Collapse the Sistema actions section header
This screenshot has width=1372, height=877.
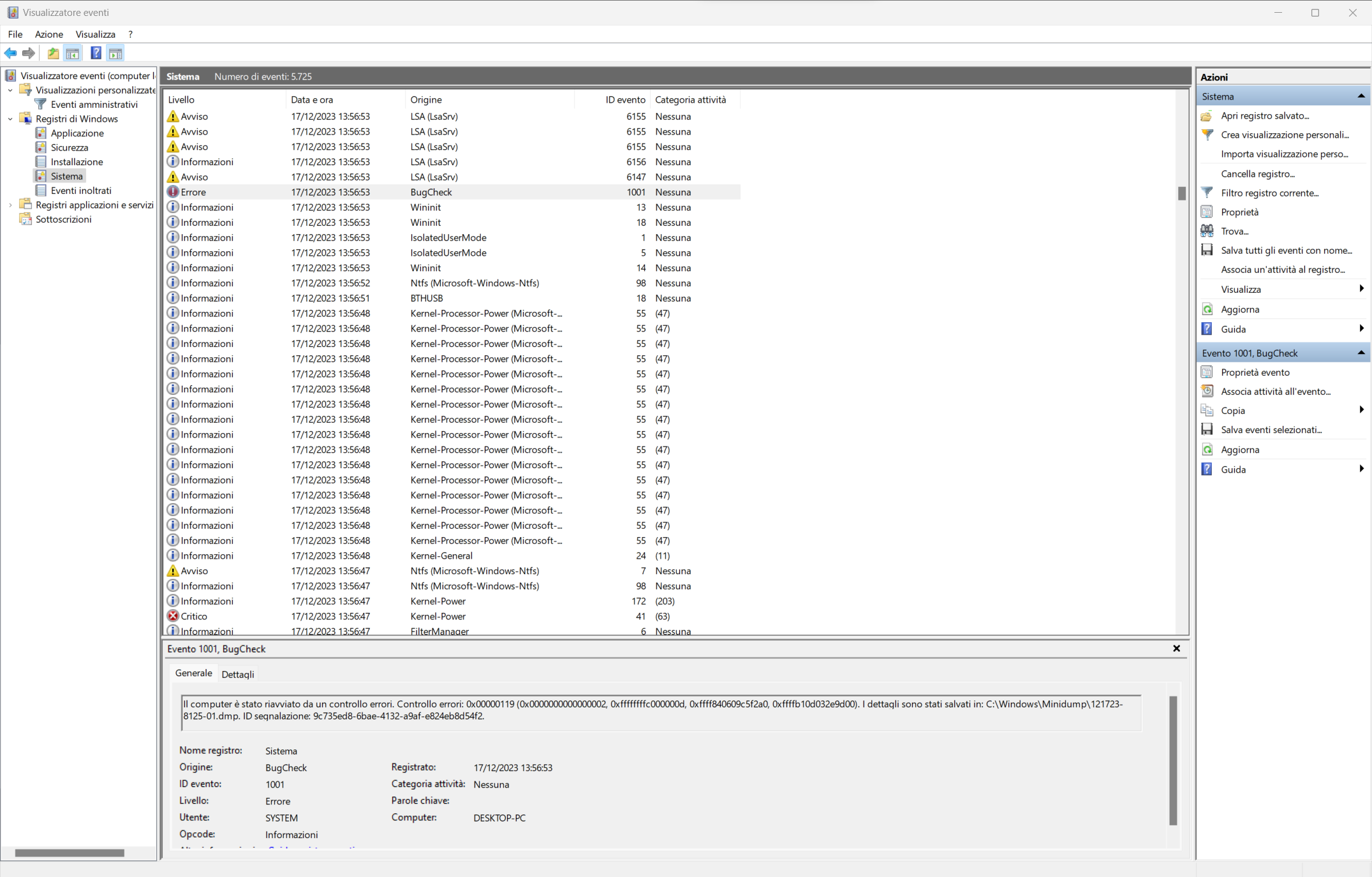1361,96
